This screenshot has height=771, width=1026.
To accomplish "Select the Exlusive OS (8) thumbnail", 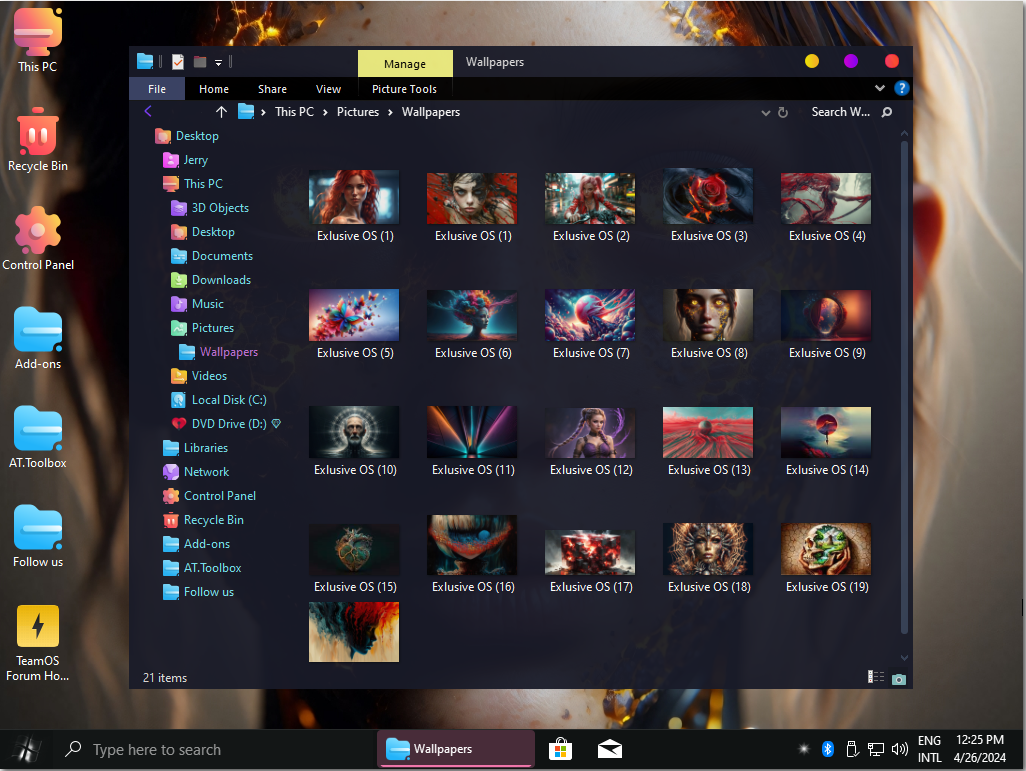I will coord(708,316).
